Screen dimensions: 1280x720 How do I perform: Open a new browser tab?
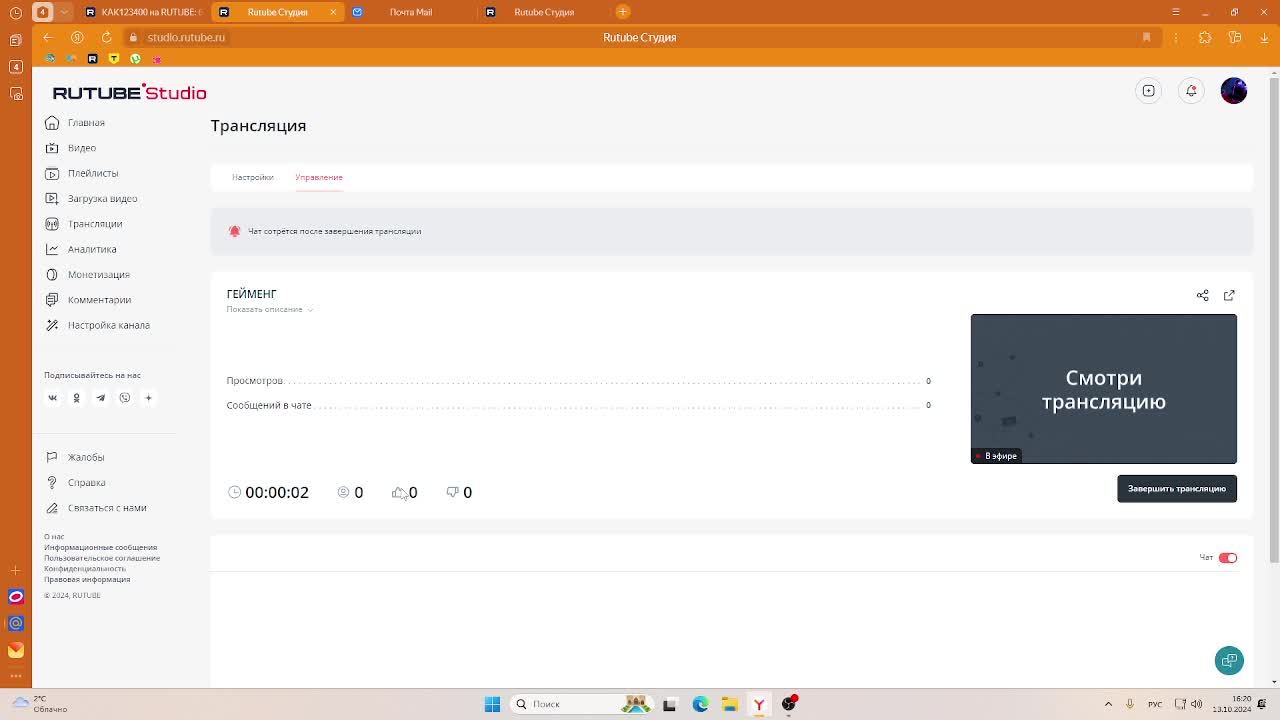click(622, 12)
